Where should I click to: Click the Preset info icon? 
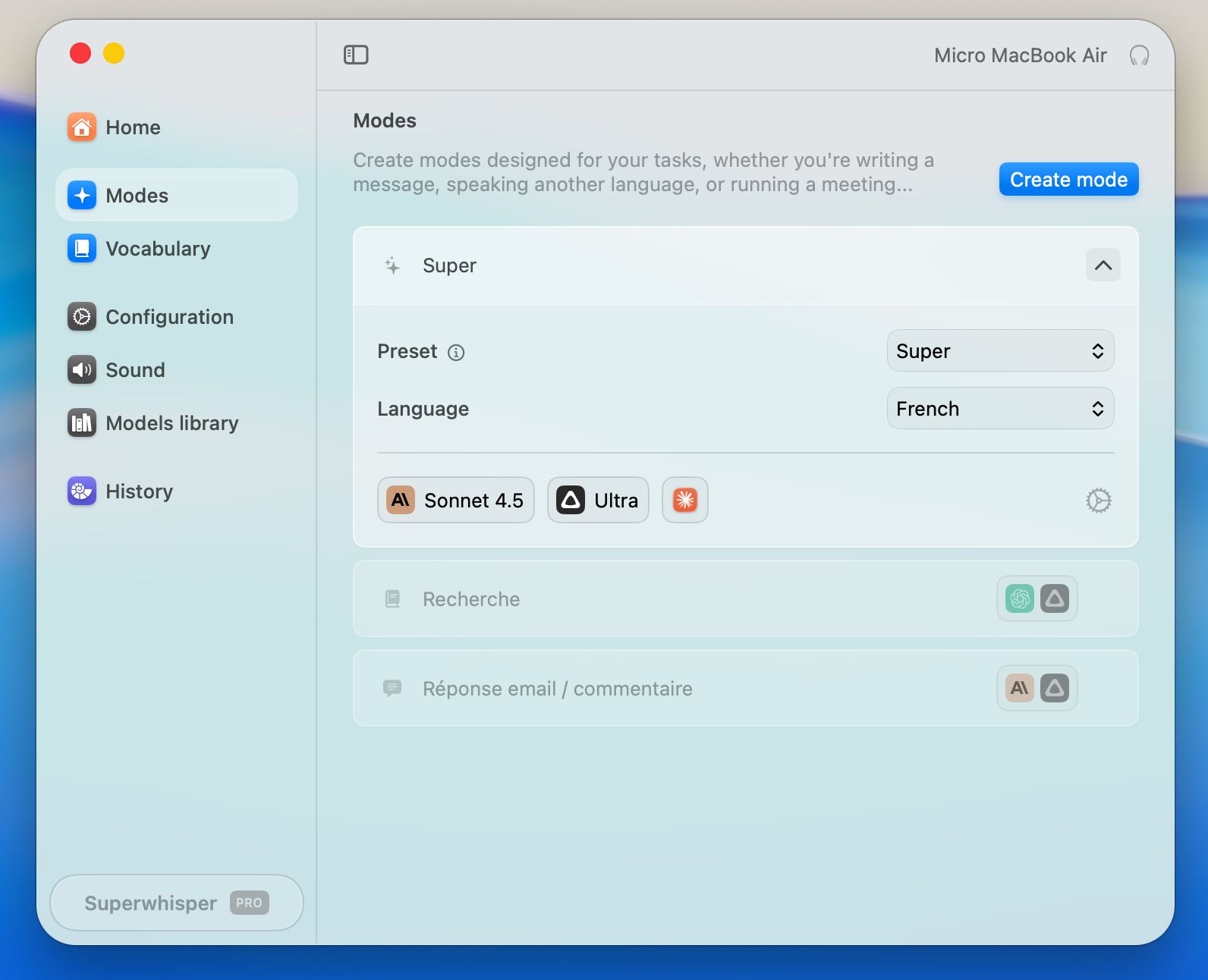[456, 353]
